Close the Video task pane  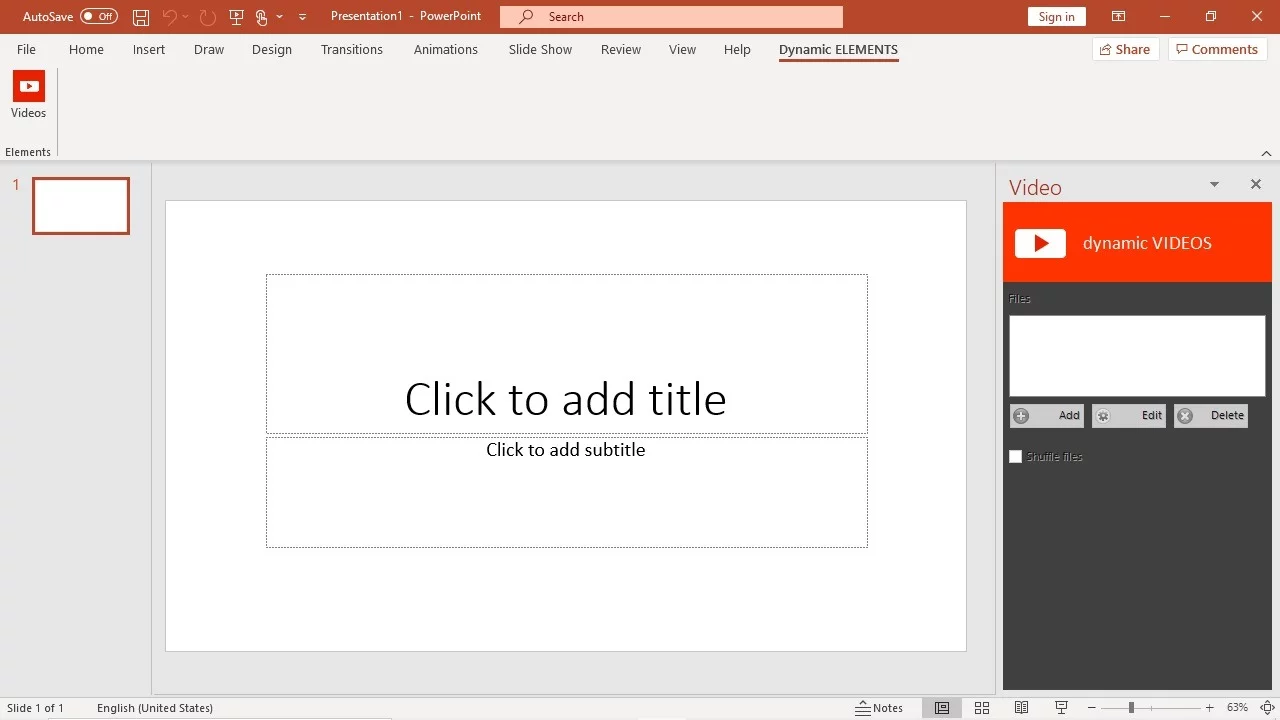(1256, 184)
